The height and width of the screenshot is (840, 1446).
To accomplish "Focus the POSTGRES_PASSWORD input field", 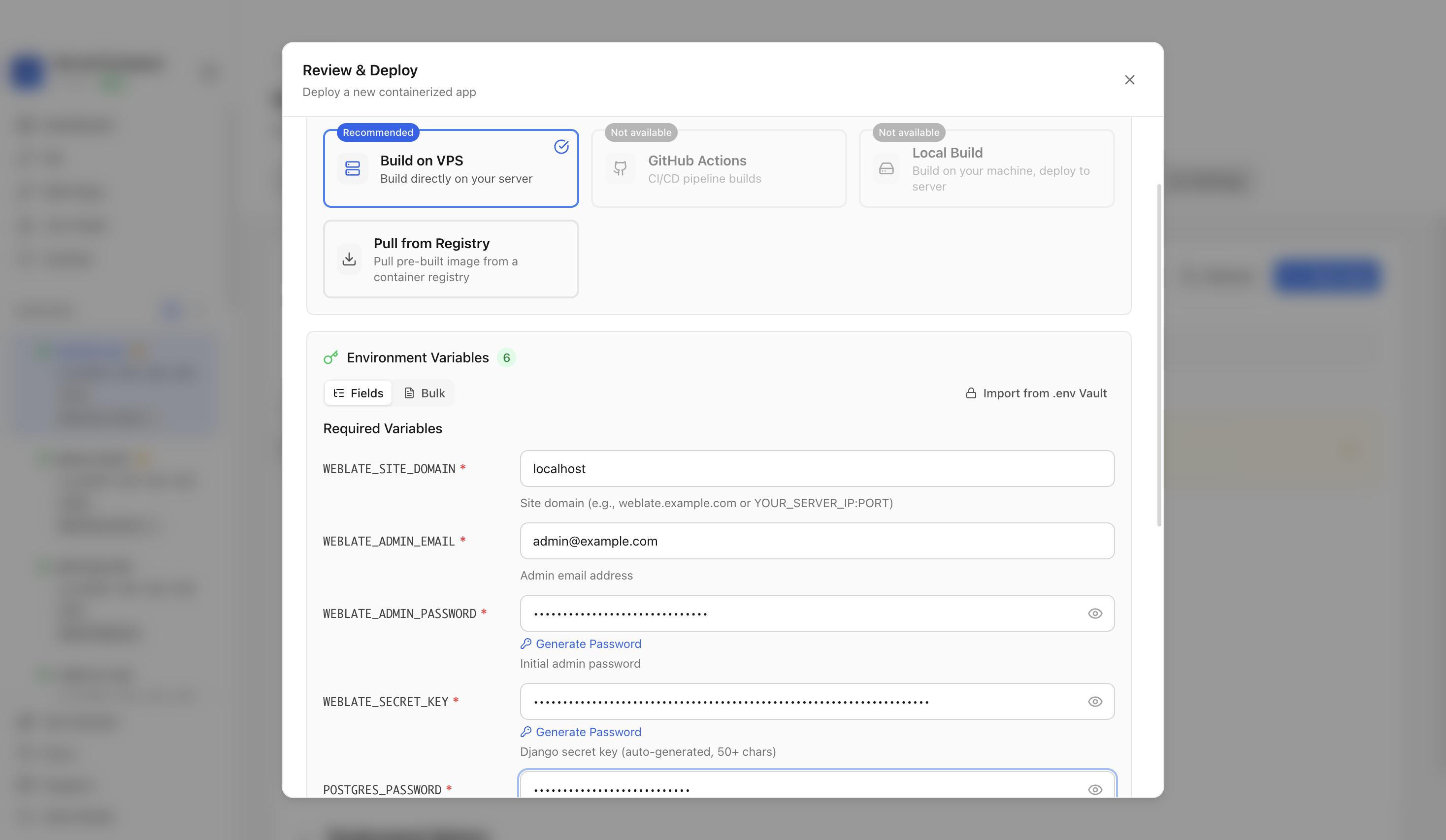I will (x=817, y=784).
